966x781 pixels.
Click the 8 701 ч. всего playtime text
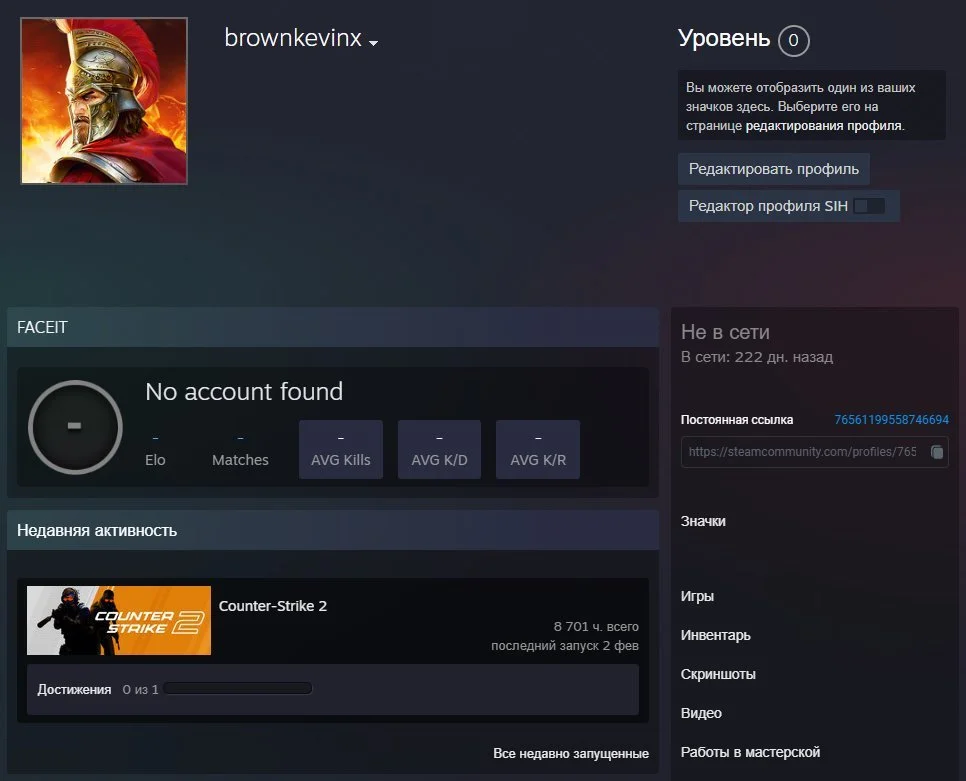tap(596, 626)
